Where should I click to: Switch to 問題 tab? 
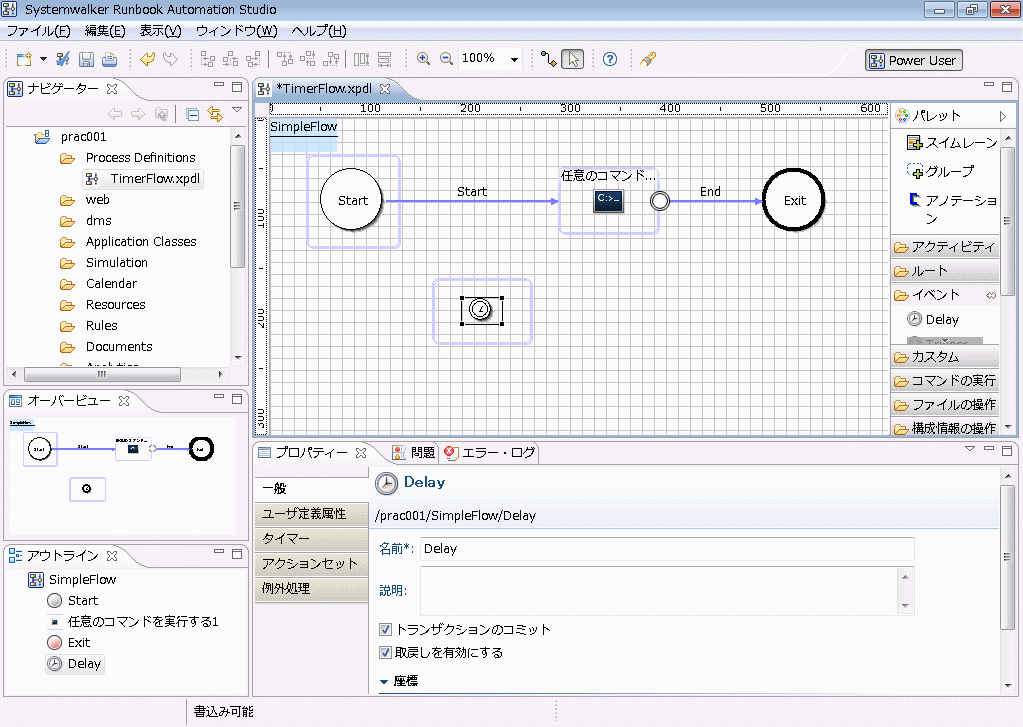pos(414,452)
